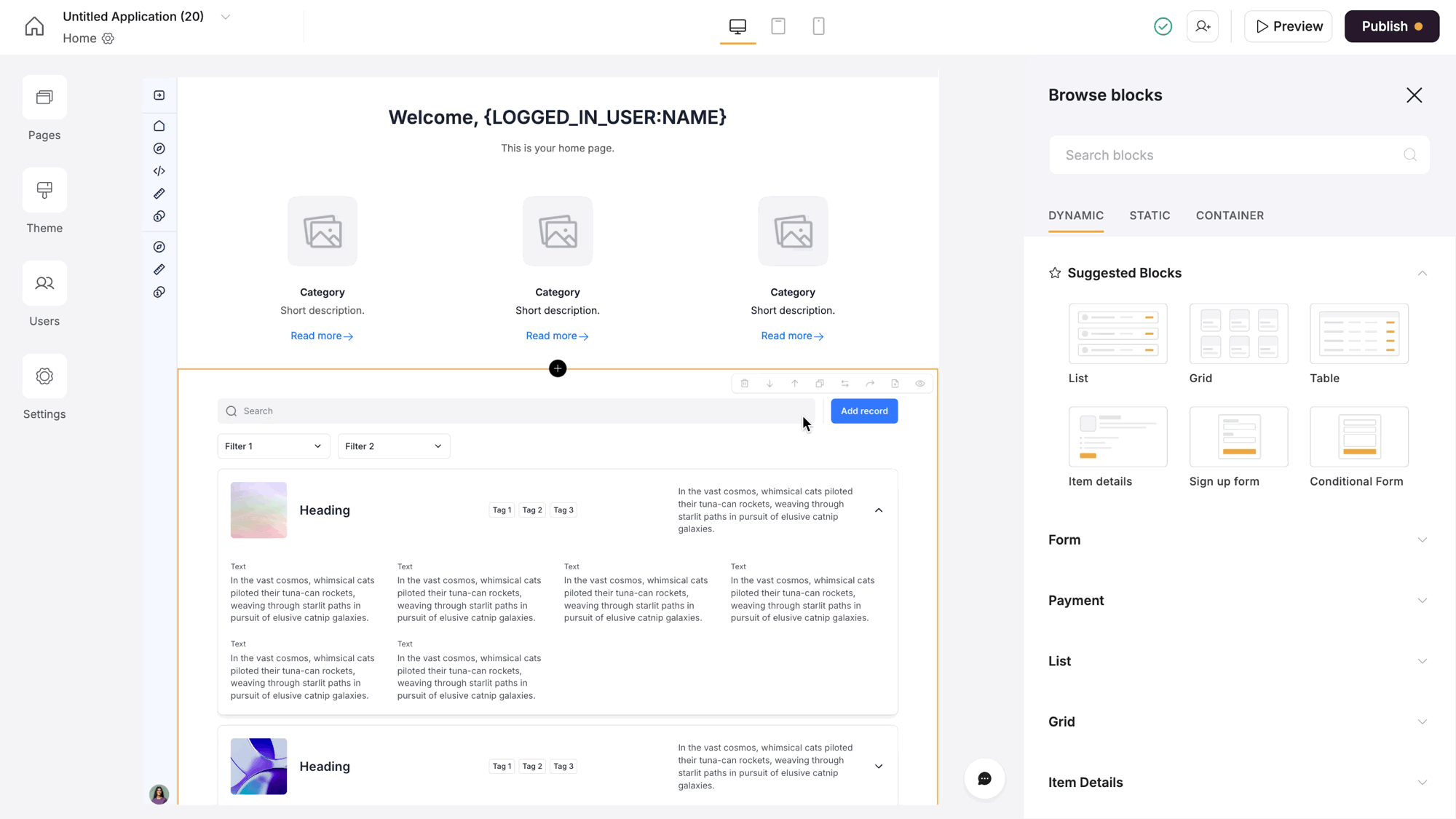Toggle block visibility with the eye icon
This screenshot has height=819, width=1456.
coord(920,384)
